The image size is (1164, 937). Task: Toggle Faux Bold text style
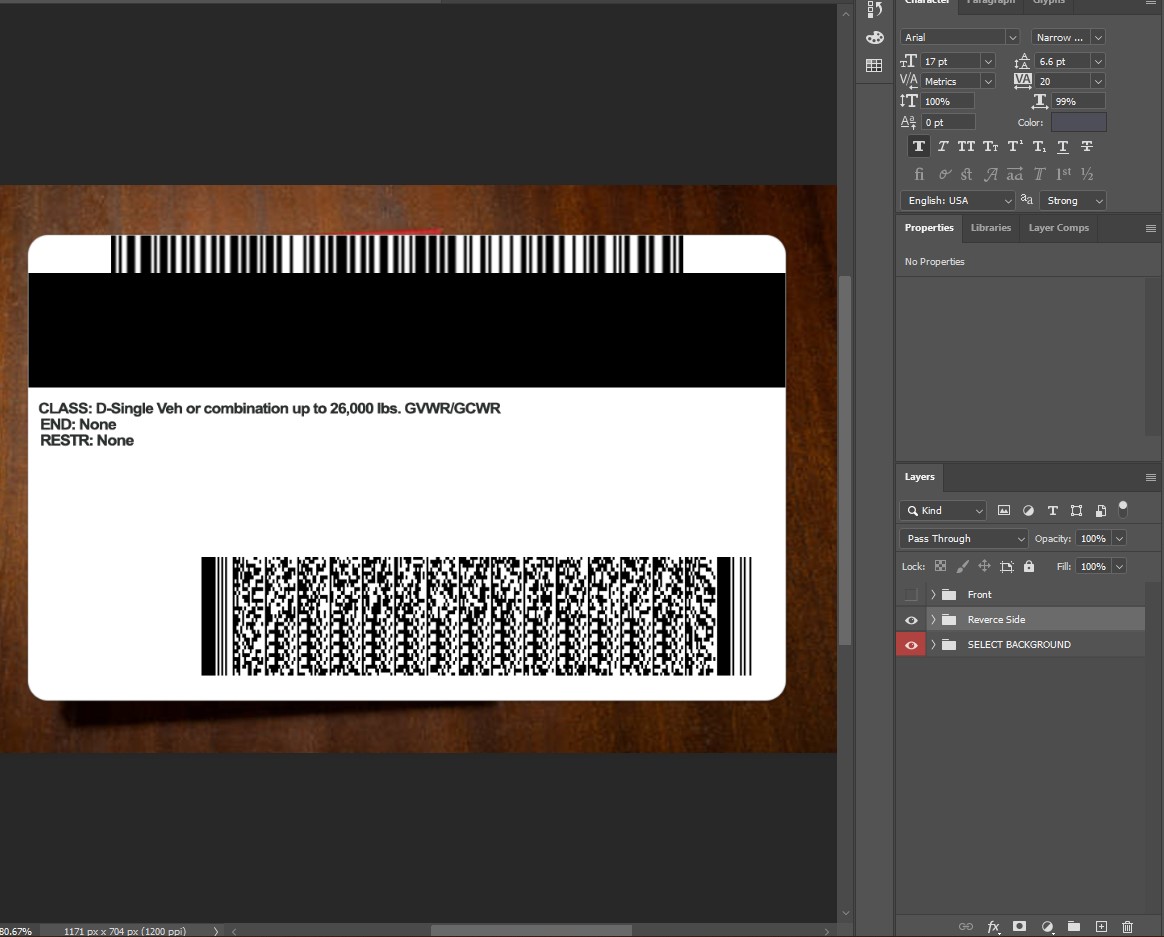pos(919,146)
